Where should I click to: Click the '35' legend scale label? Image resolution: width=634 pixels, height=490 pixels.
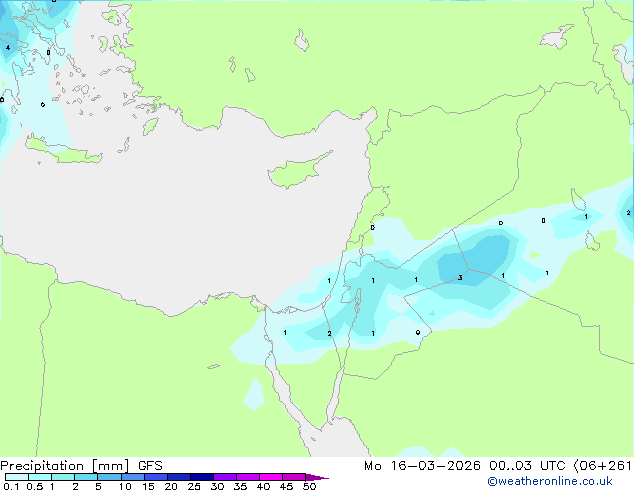pyautogui.click(x=240, y=486)
